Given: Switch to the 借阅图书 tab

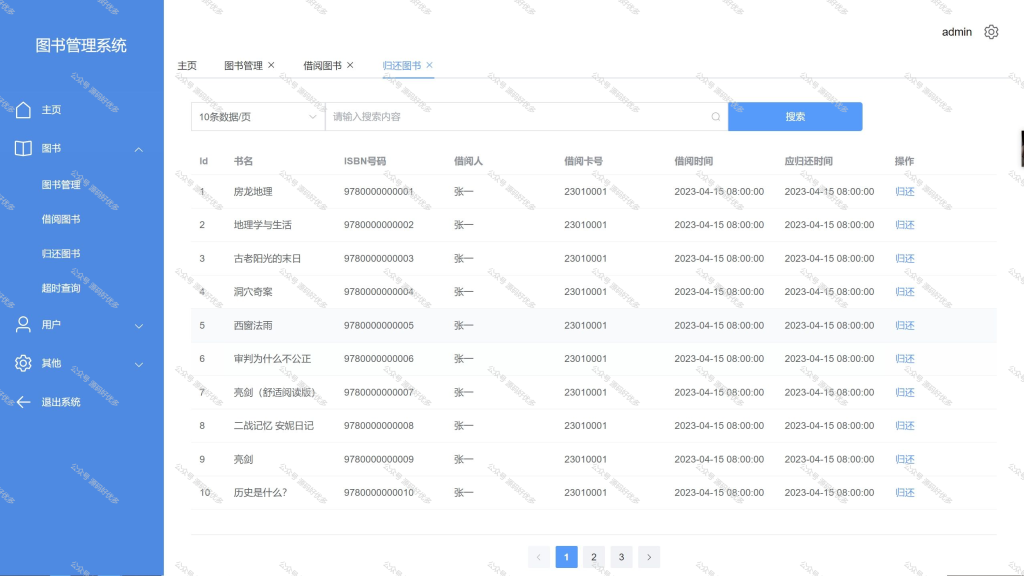Looking at the screenshot, I should click(323, 65).
